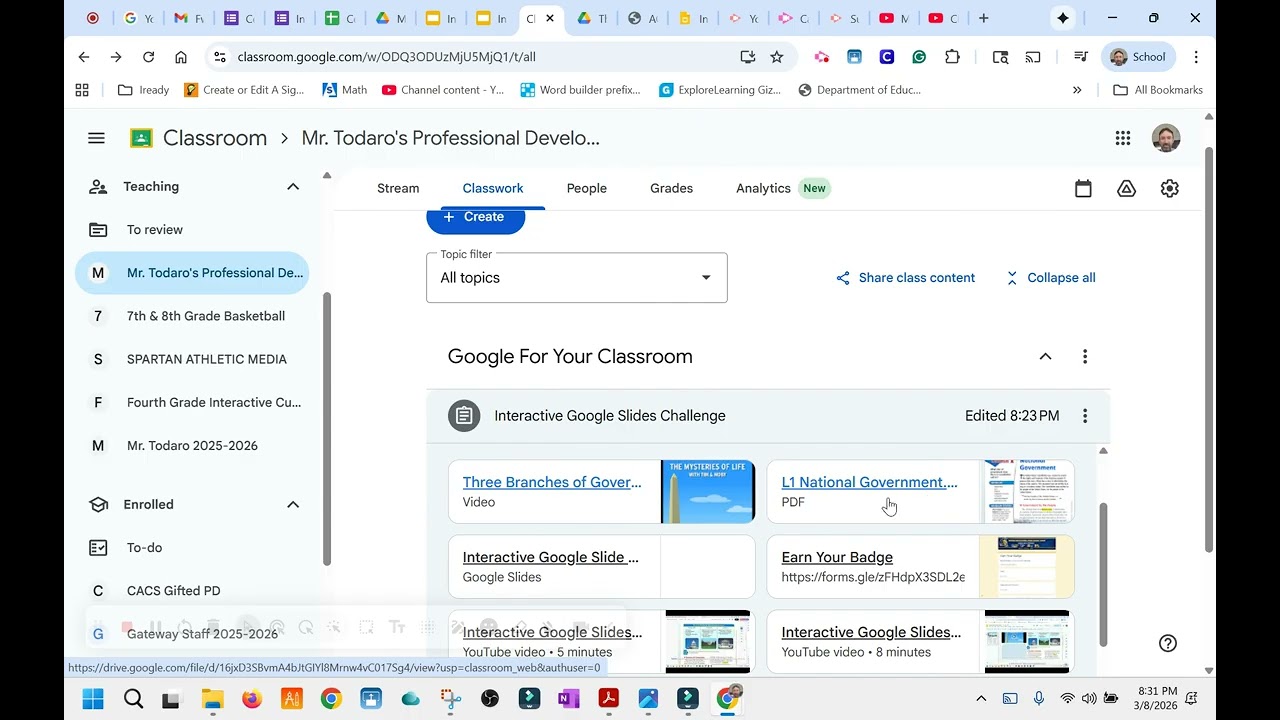Open File Explorer from the taskbar

[212, 699]
